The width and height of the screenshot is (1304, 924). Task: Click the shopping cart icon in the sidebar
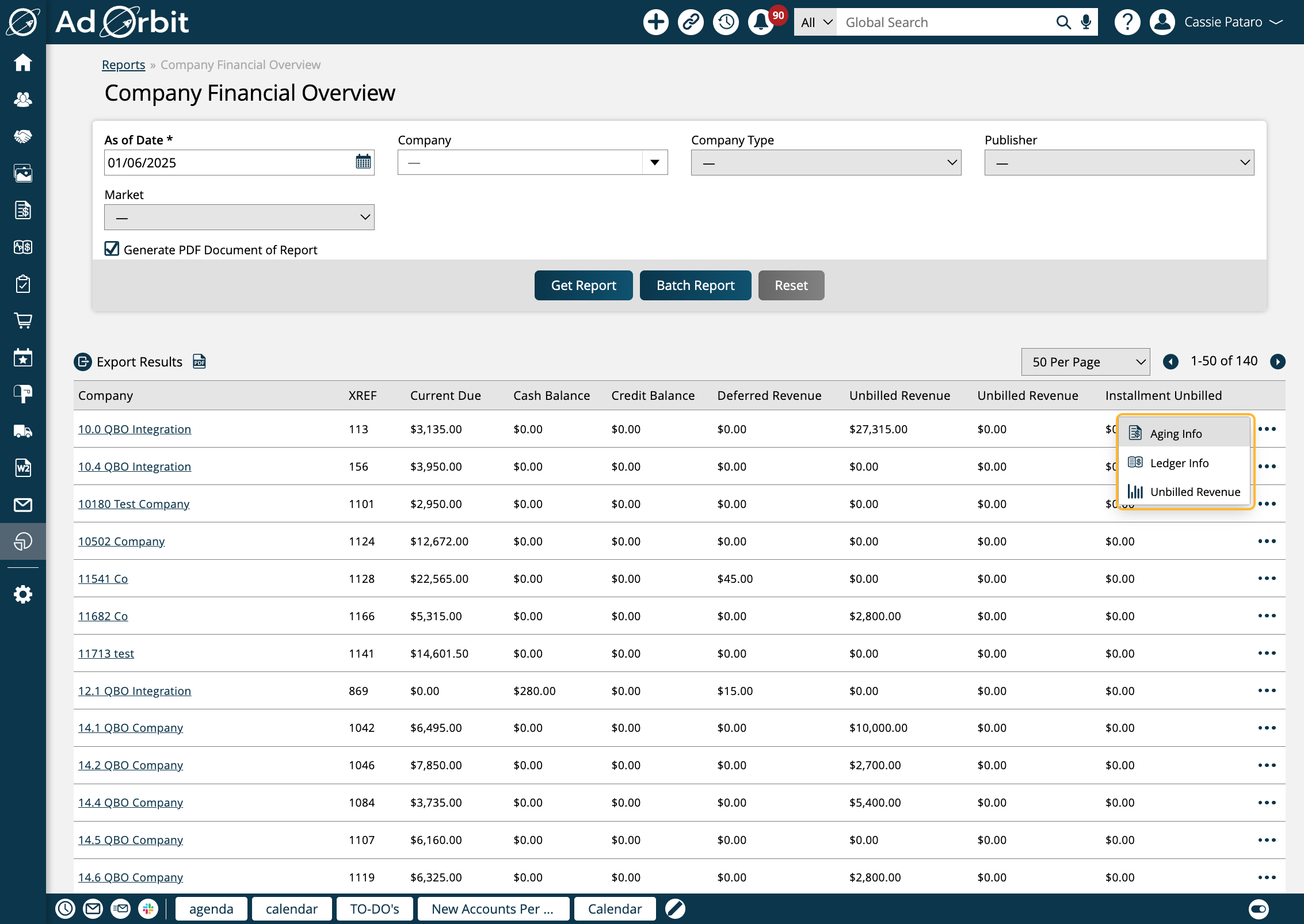click(x=23, y=320)
